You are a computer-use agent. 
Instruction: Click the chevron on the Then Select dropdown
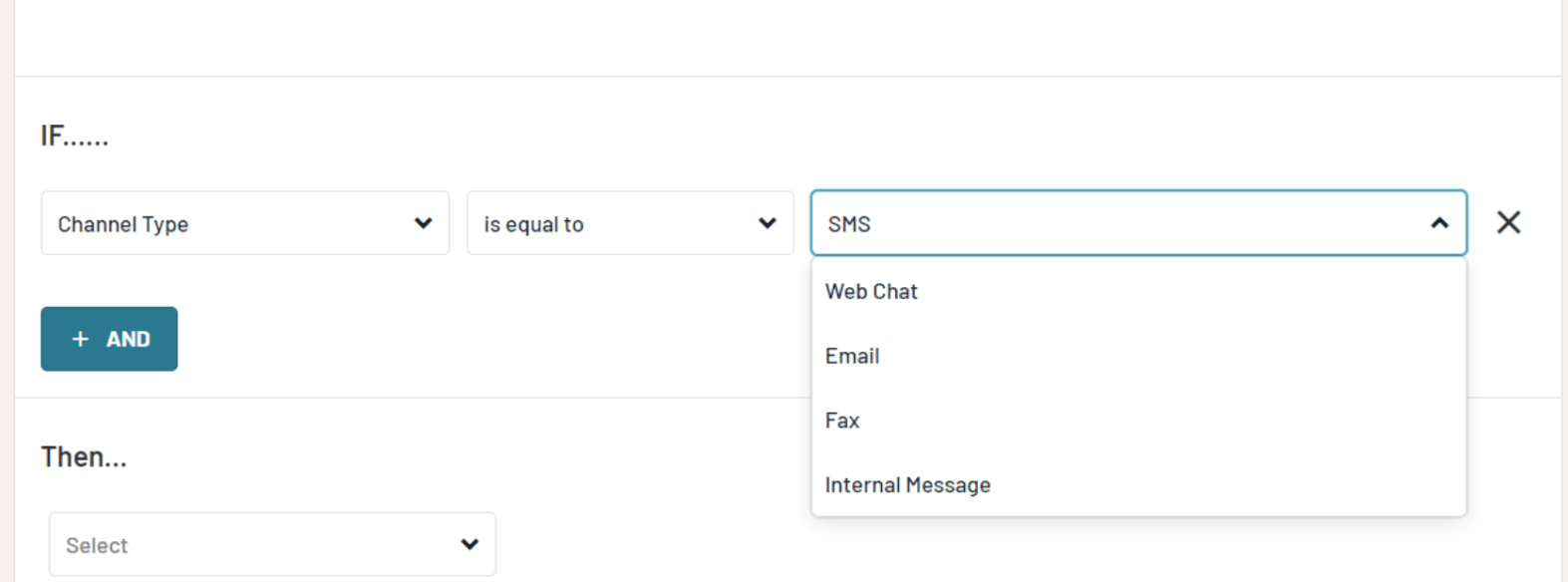(x=470, y=544)
